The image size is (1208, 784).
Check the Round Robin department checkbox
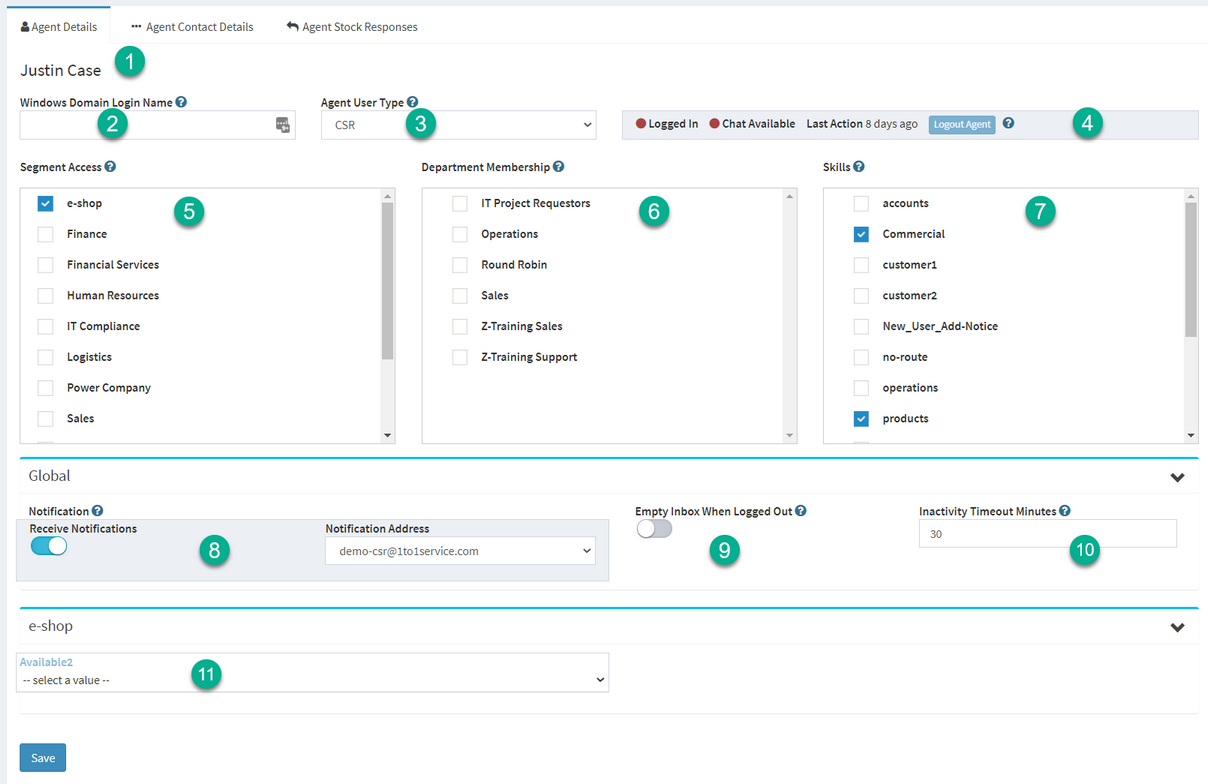pyautogui.click(x=460, y=265)
